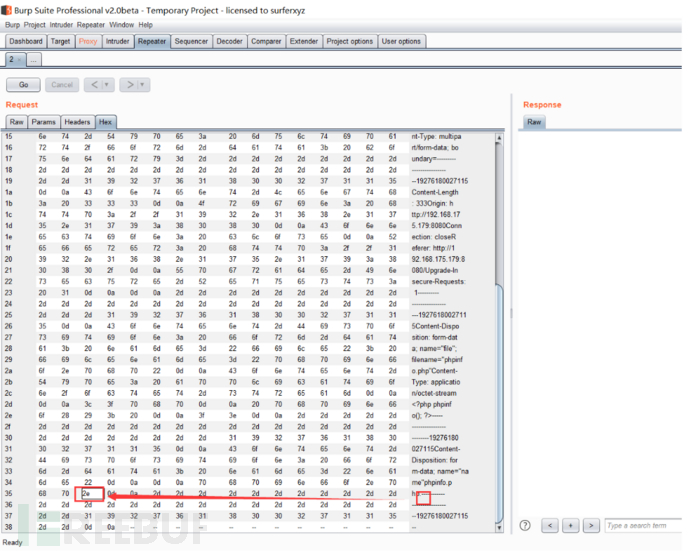The height and width of the screenshot is (553, 690).
Task: Select decoded text 'me"phpinfo.p' in row 34
Action: tap(432, 483)
